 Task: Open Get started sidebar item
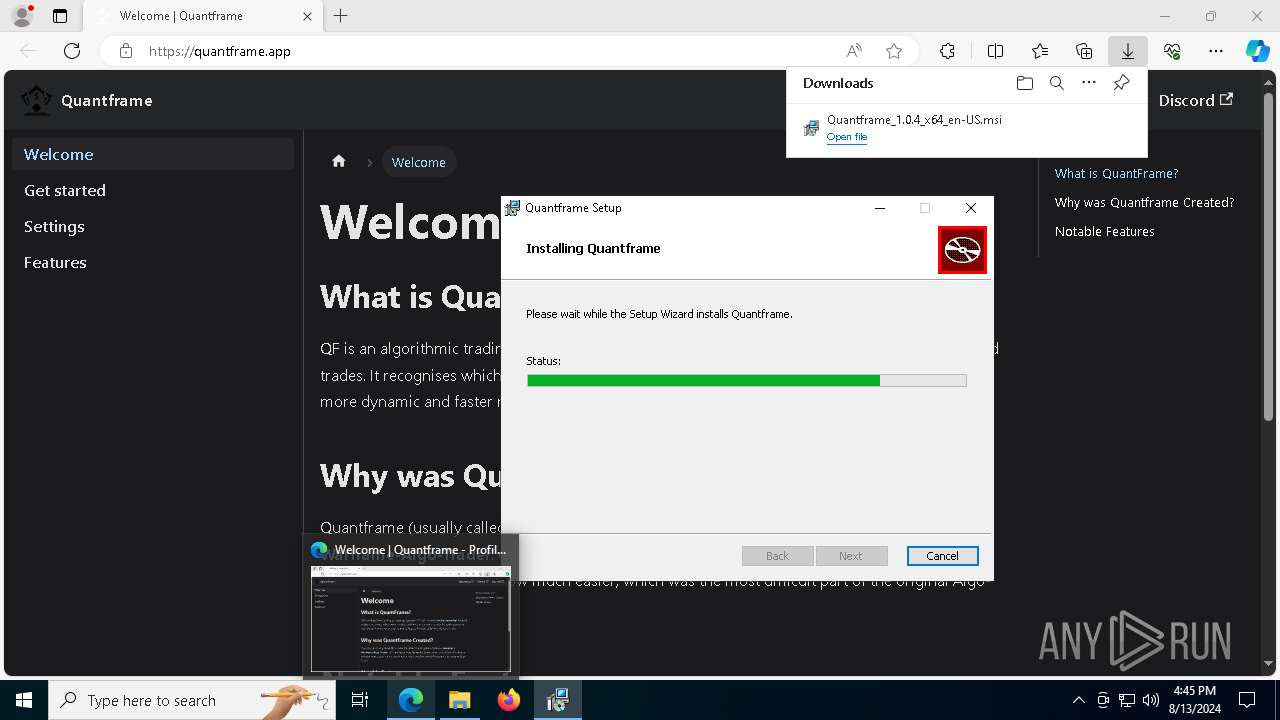coord(153,190)
